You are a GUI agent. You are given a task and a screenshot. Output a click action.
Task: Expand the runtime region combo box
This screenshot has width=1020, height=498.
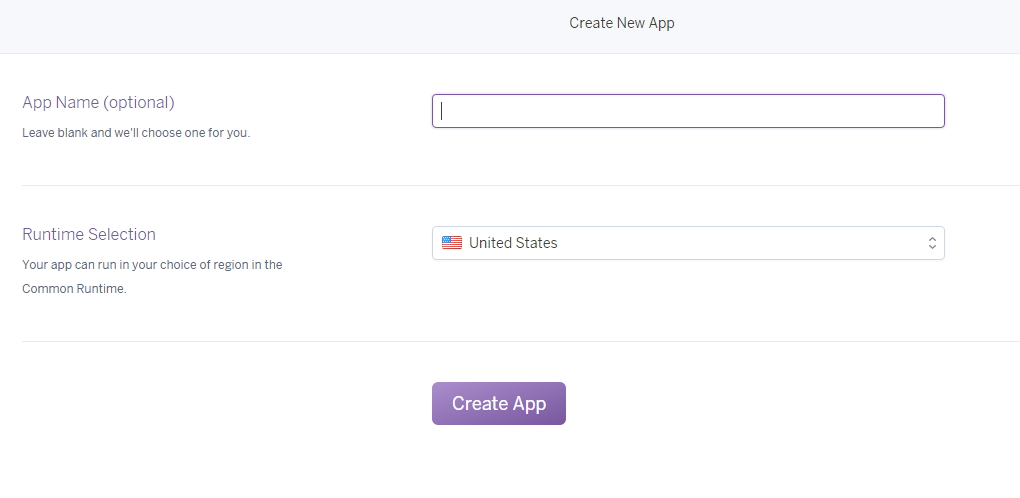tap(688, 243)
